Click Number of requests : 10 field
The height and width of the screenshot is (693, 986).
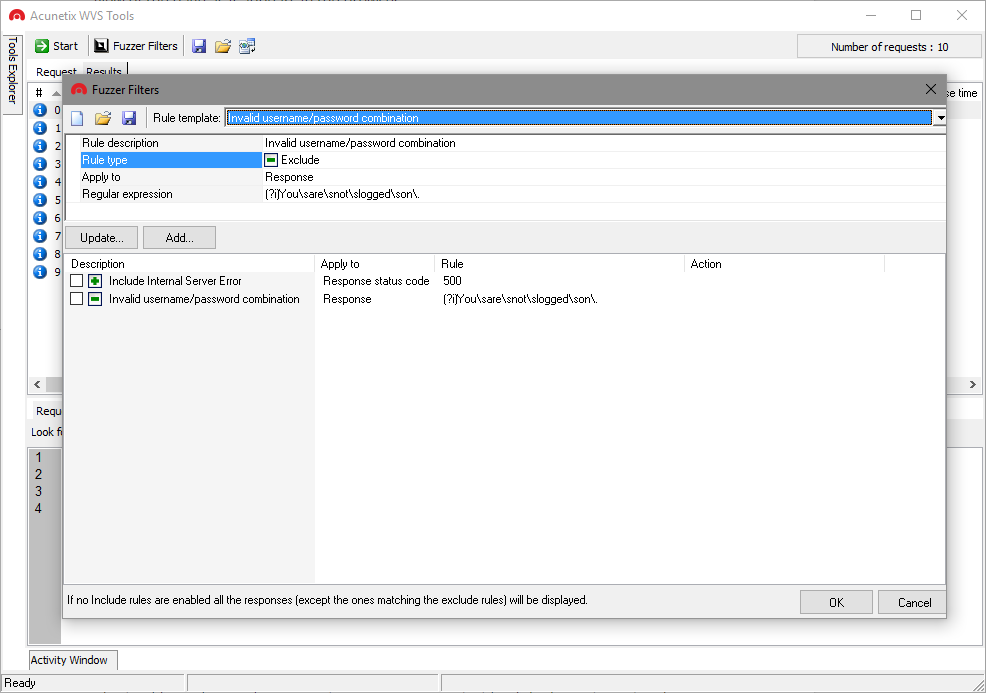pyautogui.click(x=889, y=47)
